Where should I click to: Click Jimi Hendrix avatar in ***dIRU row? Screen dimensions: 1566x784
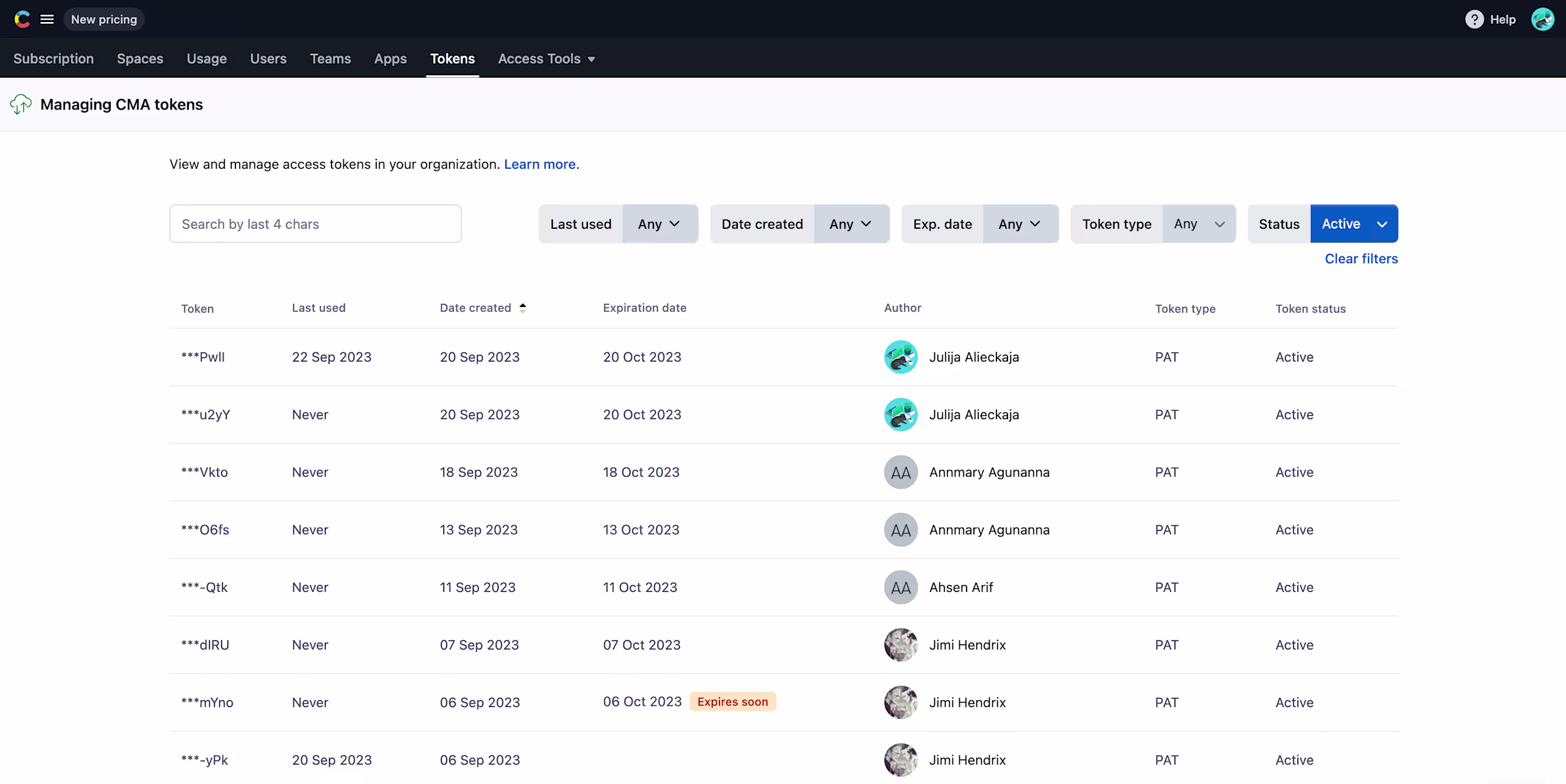[x=900, y=645]
